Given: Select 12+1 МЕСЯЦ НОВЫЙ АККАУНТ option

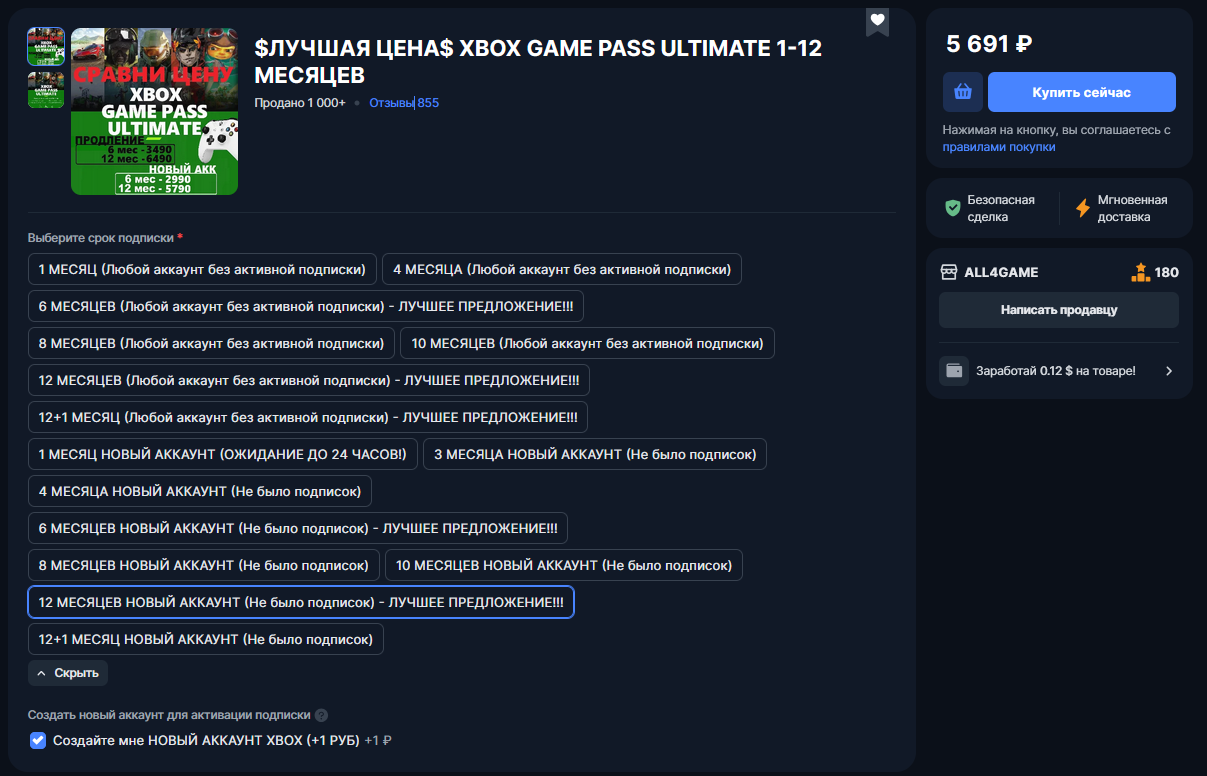Looking at the screenshot, I should click(x=206, y=639).
